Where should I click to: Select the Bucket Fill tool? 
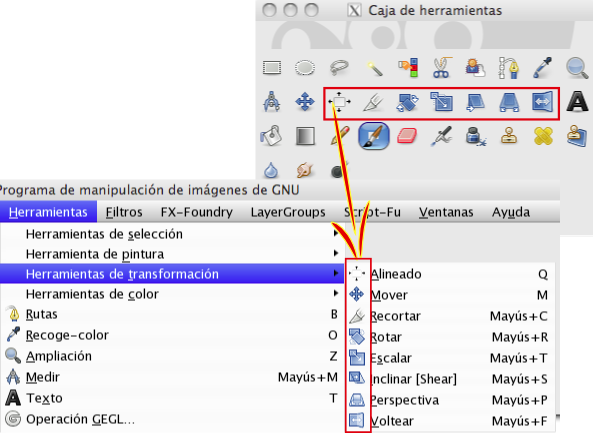[271, 136]
